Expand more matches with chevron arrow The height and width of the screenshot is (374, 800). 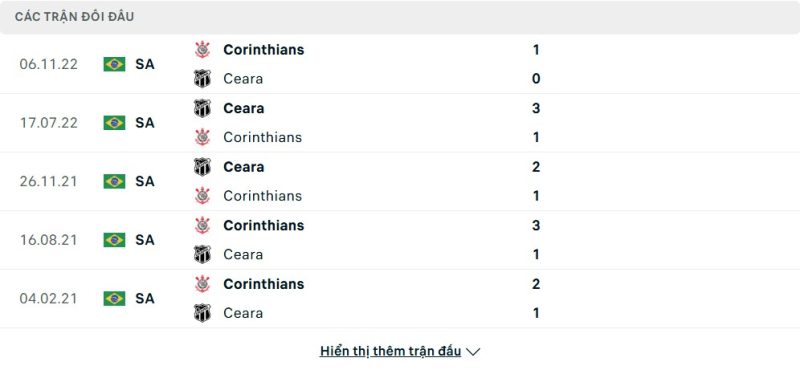[x=473, y=352]
